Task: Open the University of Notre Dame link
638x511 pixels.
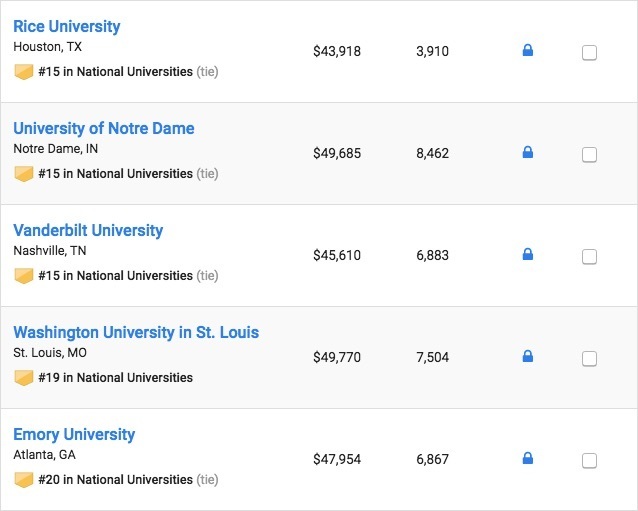Action: (x=103, y=128)
